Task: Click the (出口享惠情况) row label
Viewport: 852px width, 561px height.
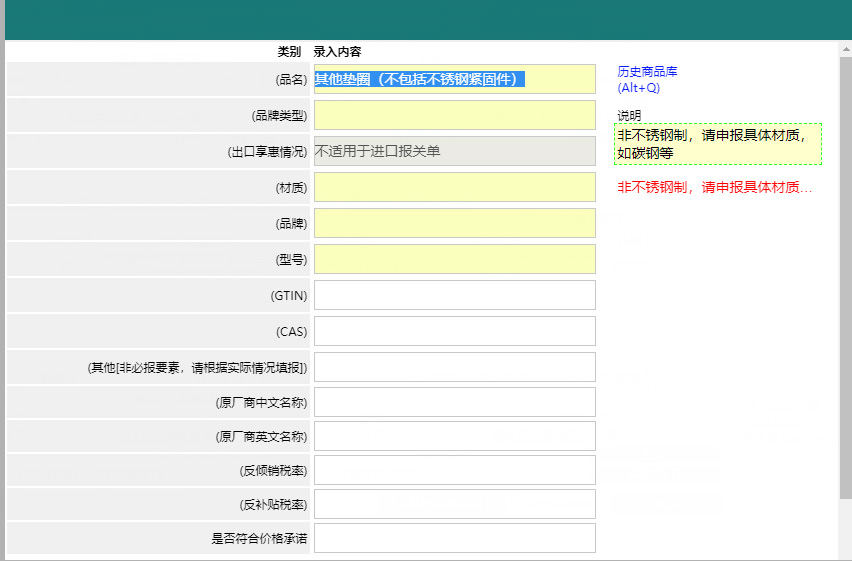Action: [267, 152]
